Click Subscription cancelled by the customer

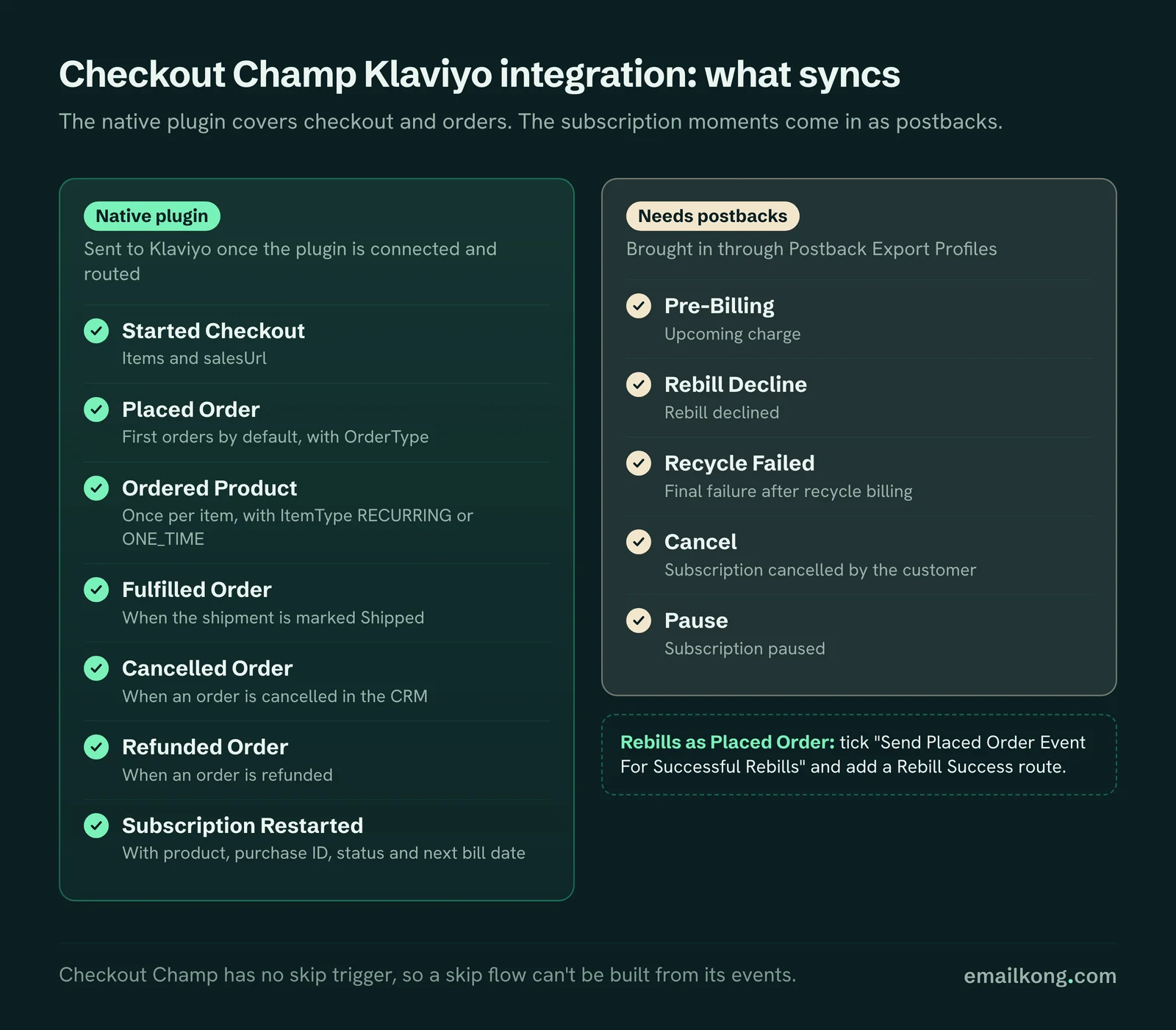tap(820, 570)
